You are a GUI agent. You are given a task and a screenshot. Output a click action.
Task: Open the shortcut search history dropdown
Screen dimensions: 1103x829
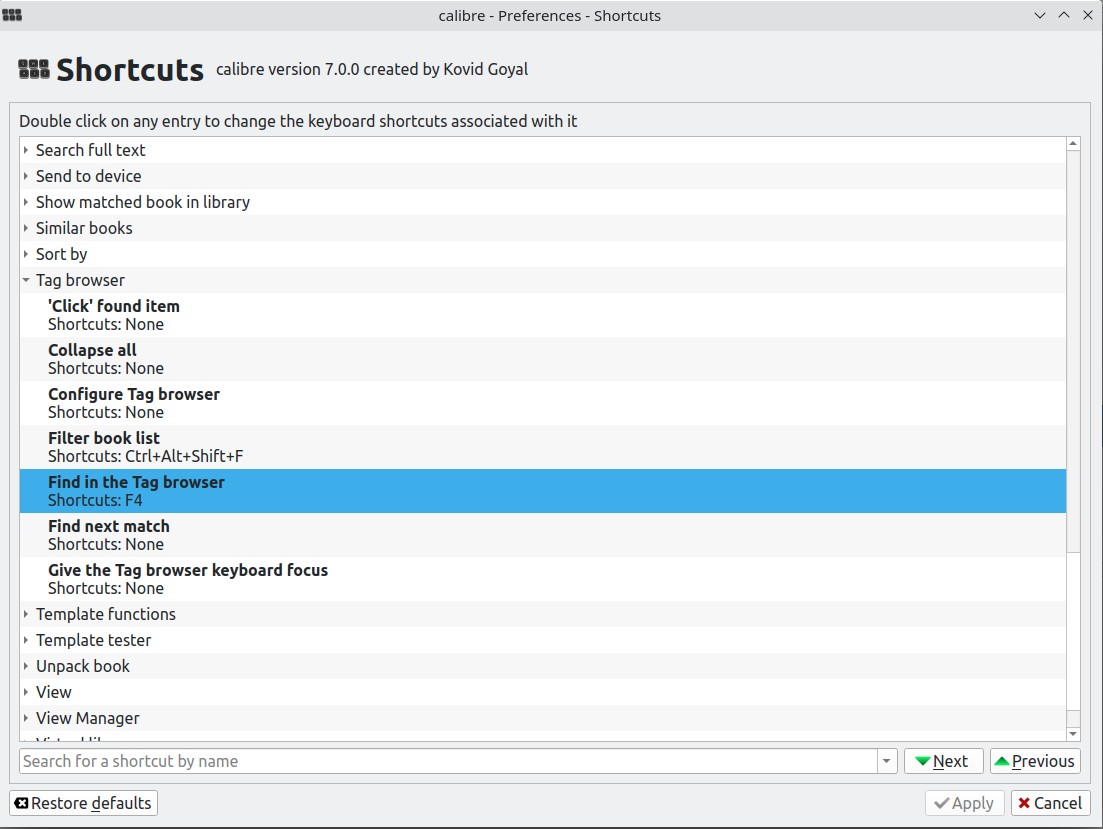pos(886,761)
